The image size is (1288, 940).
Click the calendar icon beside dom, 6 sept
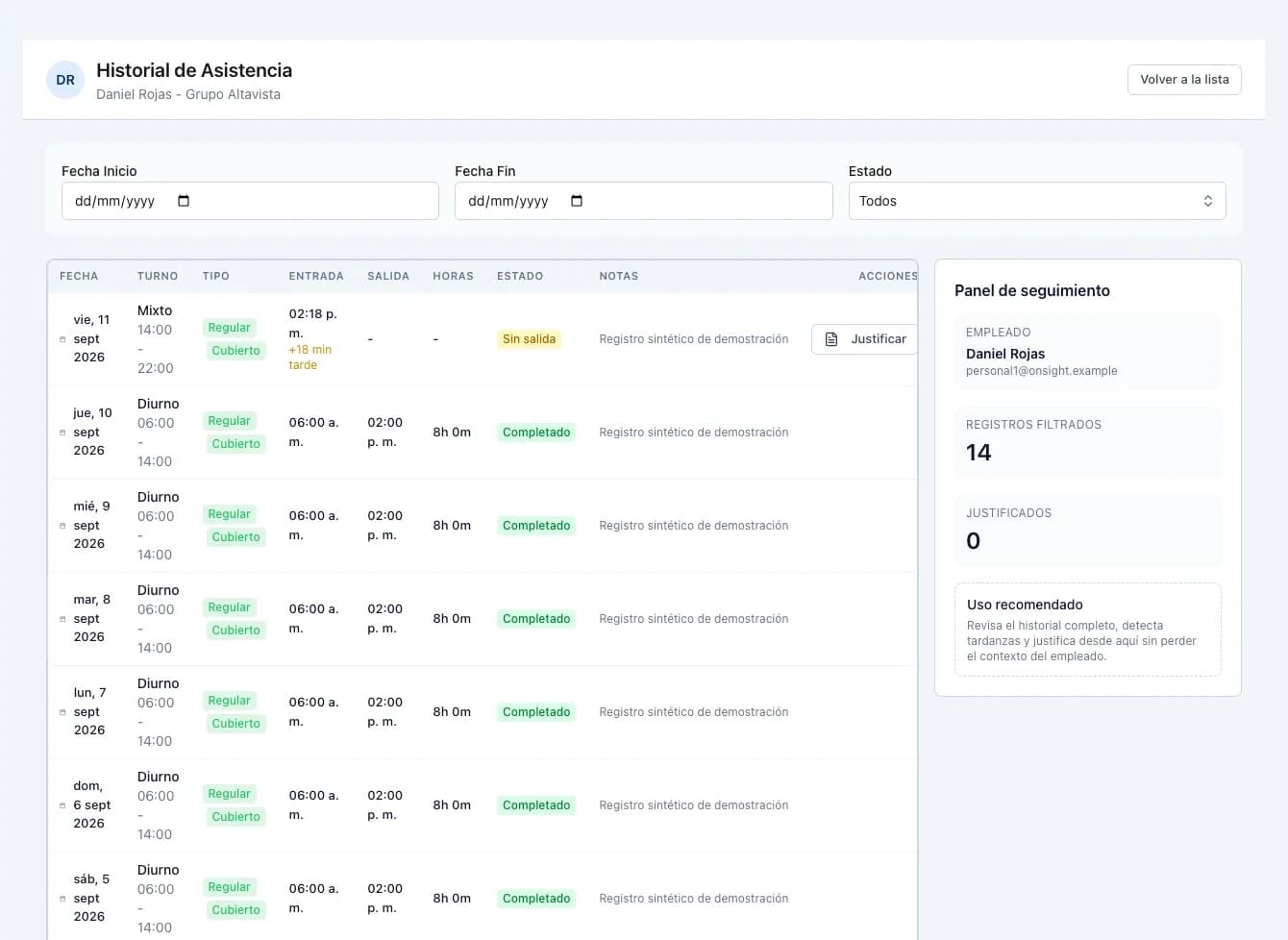tap(63, 805)
